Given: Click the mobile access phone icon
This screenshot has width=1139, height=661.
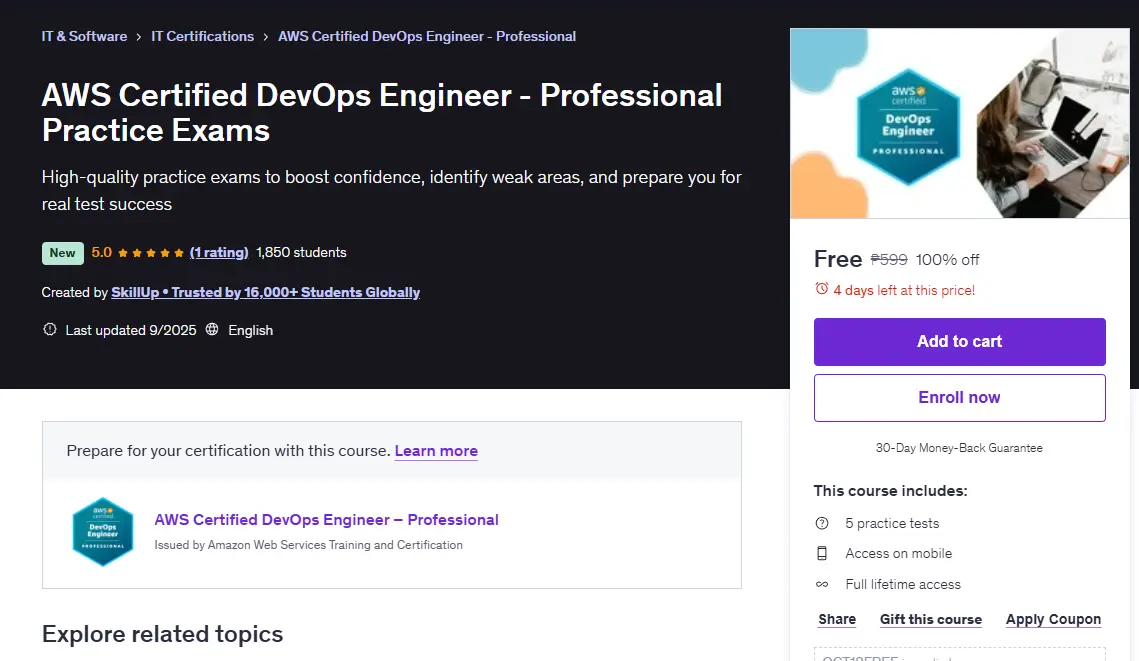Looking at the screenshot, I should coord(822,553).
